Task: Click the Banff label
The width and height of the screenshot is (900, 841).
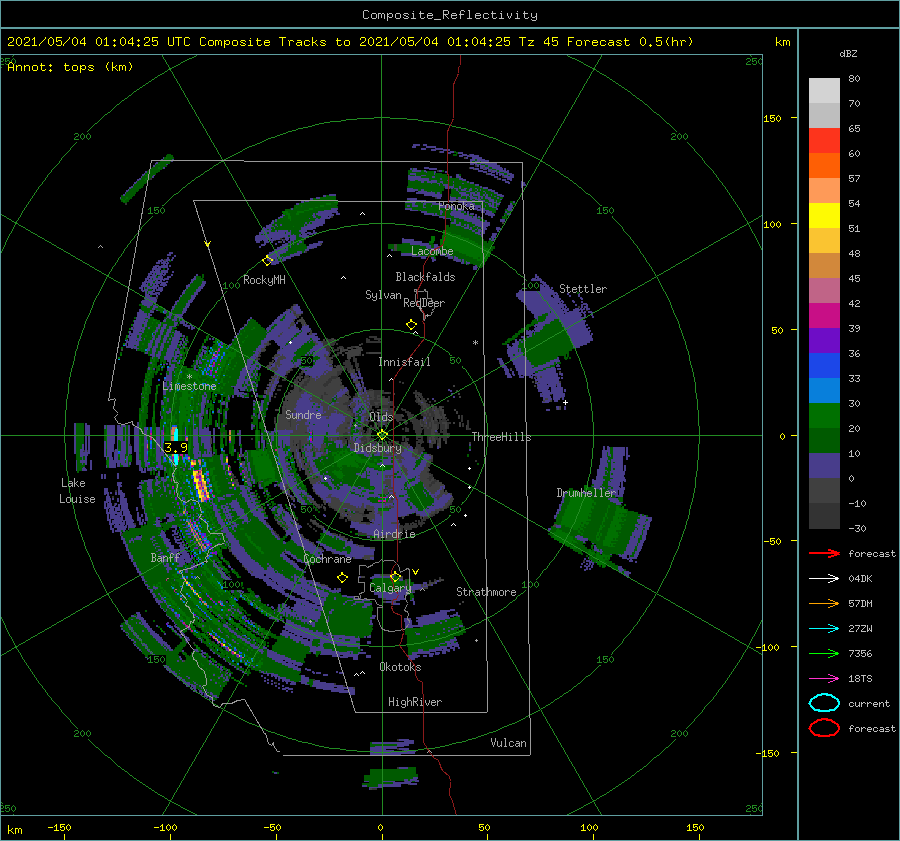Action: (x=165, y=557)
